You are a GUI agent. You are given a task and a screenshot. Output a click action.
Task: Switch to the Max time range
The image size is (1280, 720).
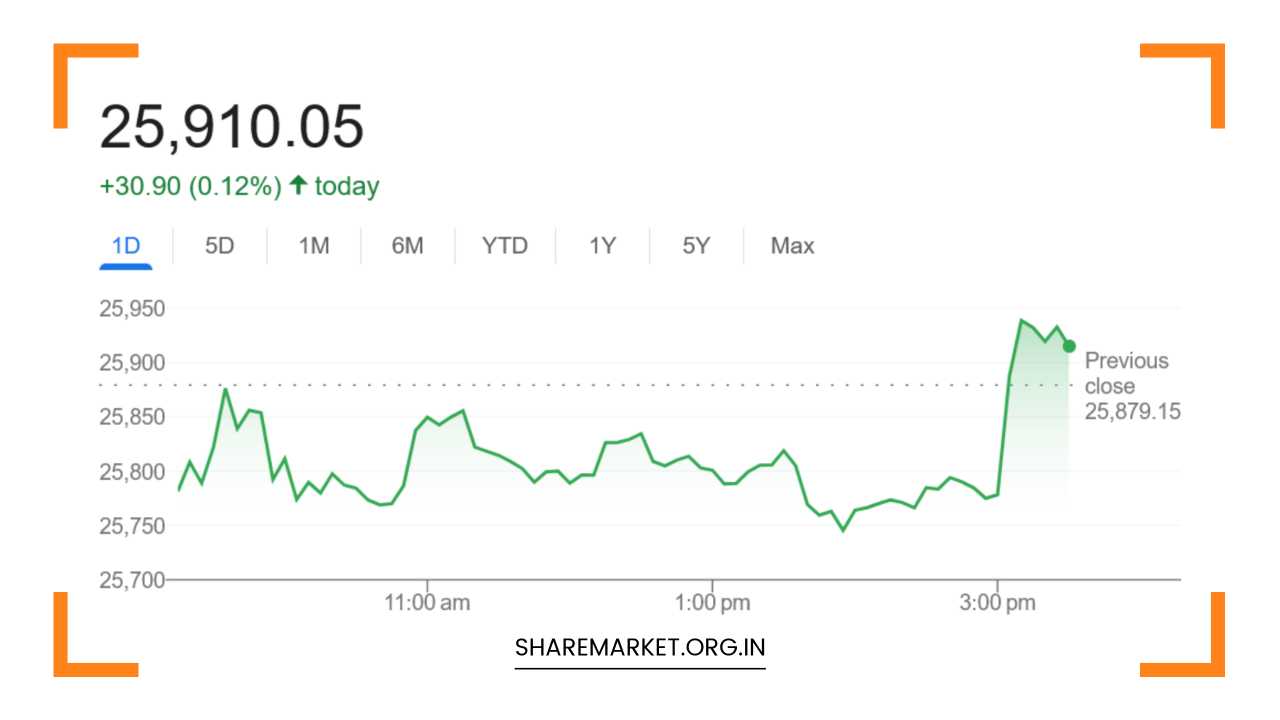pyautogui.click(x=791, y=246)
